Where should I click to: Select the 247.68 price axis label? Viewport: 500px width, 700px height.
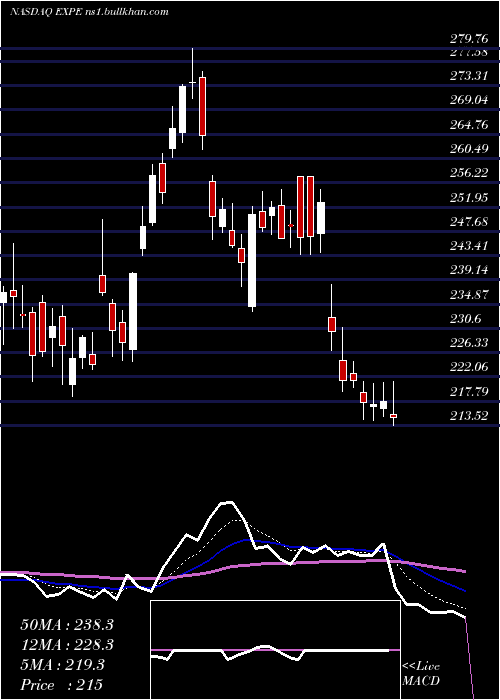pyautogui.click(x=468, y=222)
